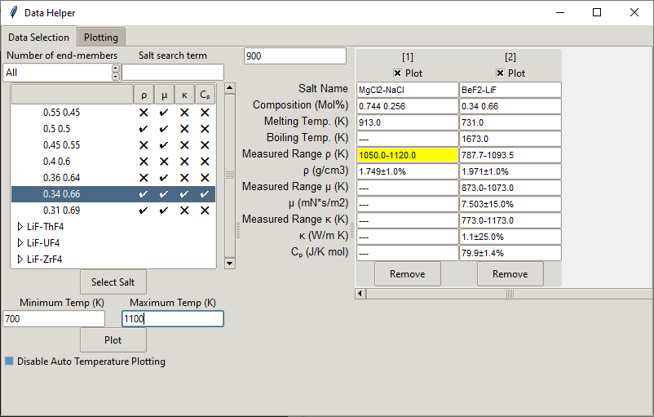654x417 pixels.
Task: Click the ρ density column header
Action: (143, 95)
